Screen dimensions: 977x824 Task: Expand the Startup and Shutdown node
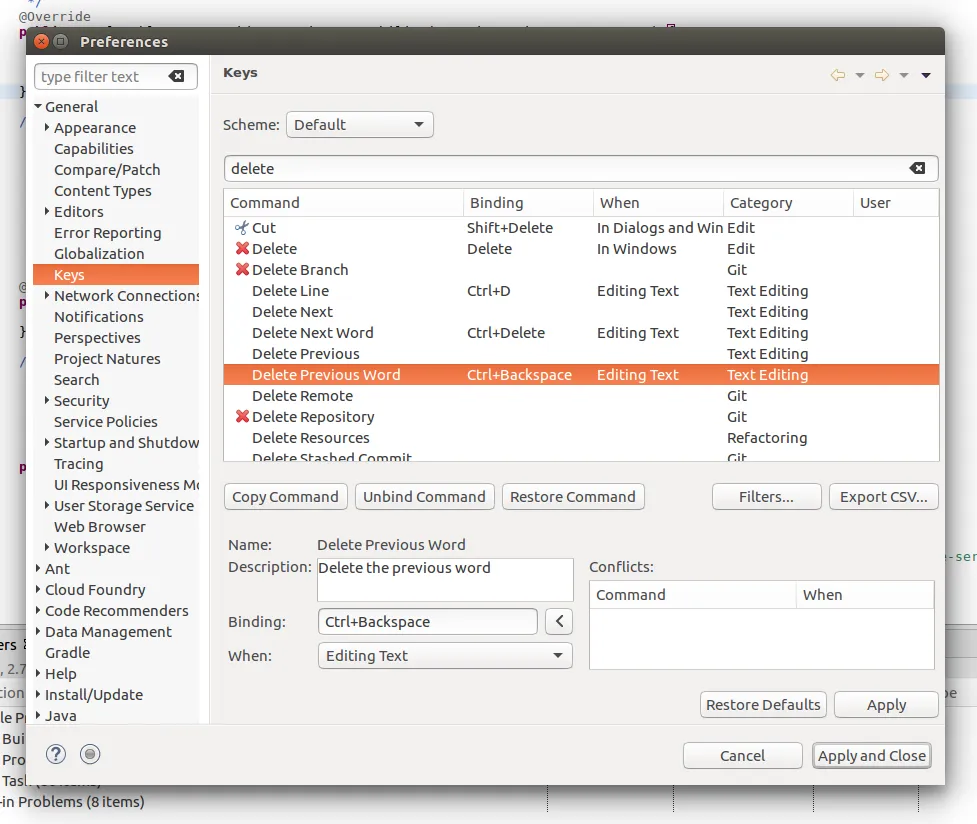tap(47, 443)
